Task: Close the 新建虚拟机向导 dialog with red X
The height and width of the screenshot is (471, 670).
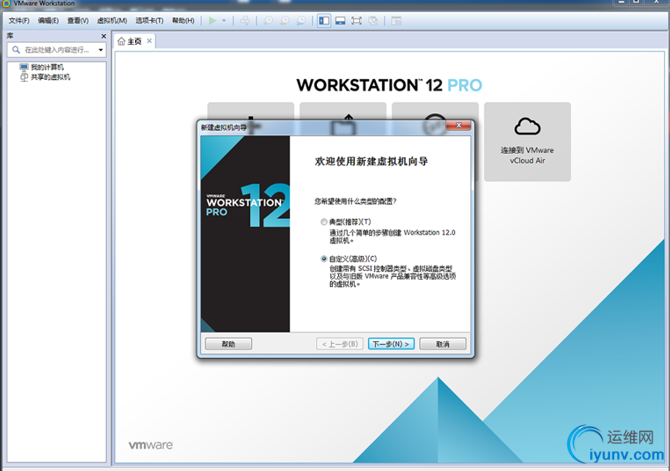Action: point(458,125)
